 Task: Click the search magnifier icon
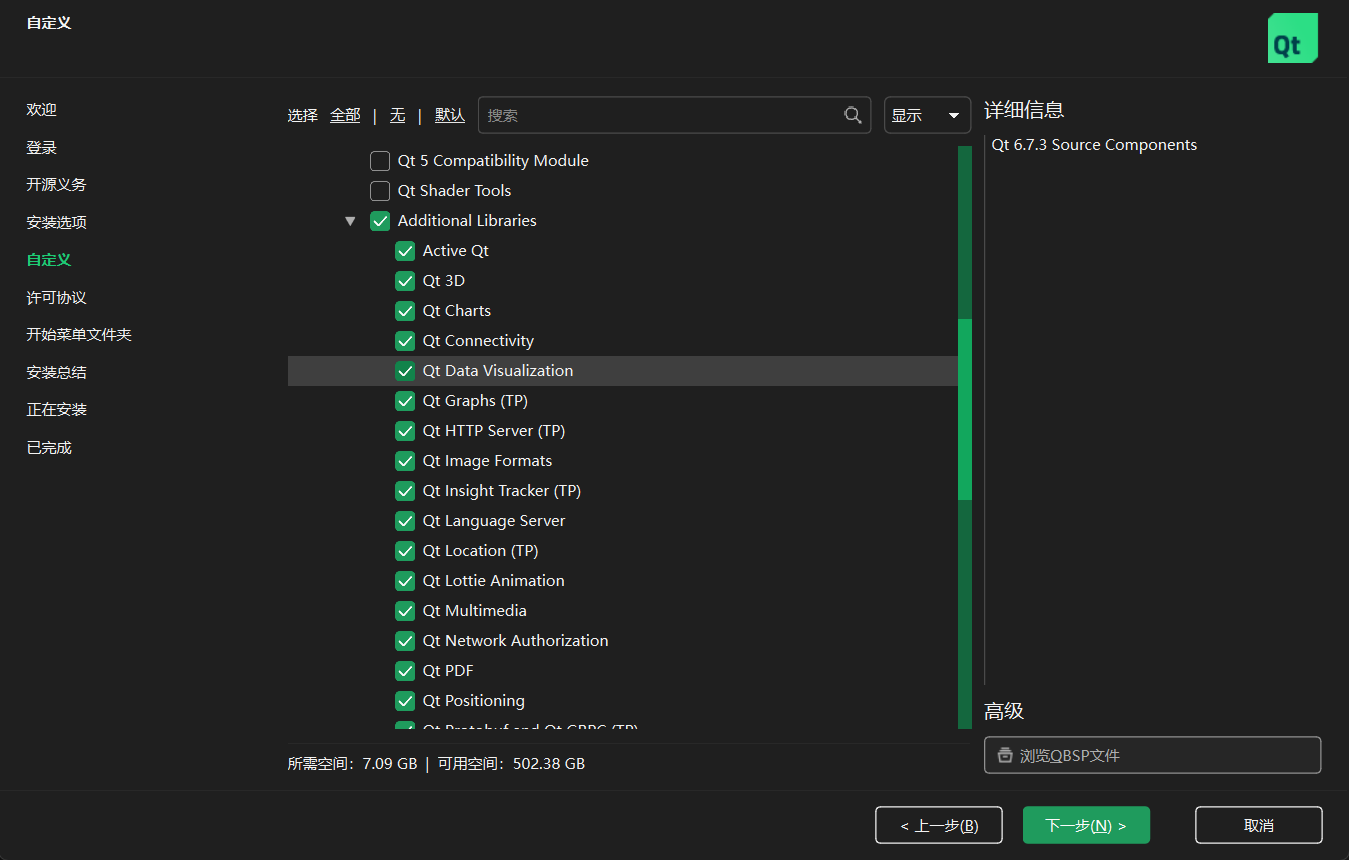coord(853,115)
